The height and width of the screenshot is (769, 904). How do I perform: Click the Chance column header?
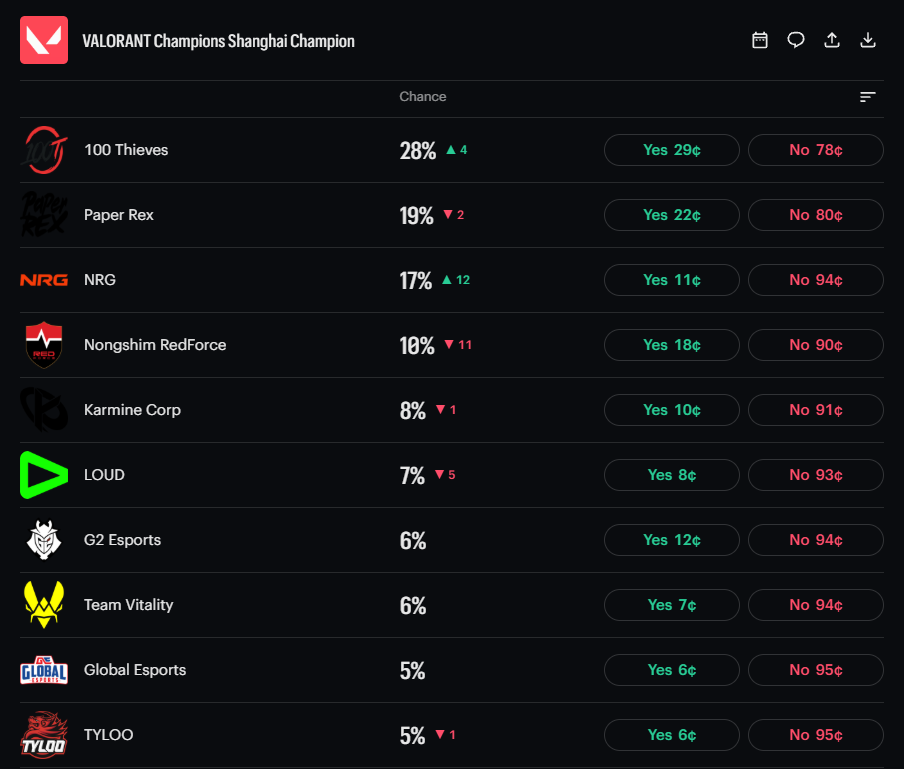click(x=423, y=97)
